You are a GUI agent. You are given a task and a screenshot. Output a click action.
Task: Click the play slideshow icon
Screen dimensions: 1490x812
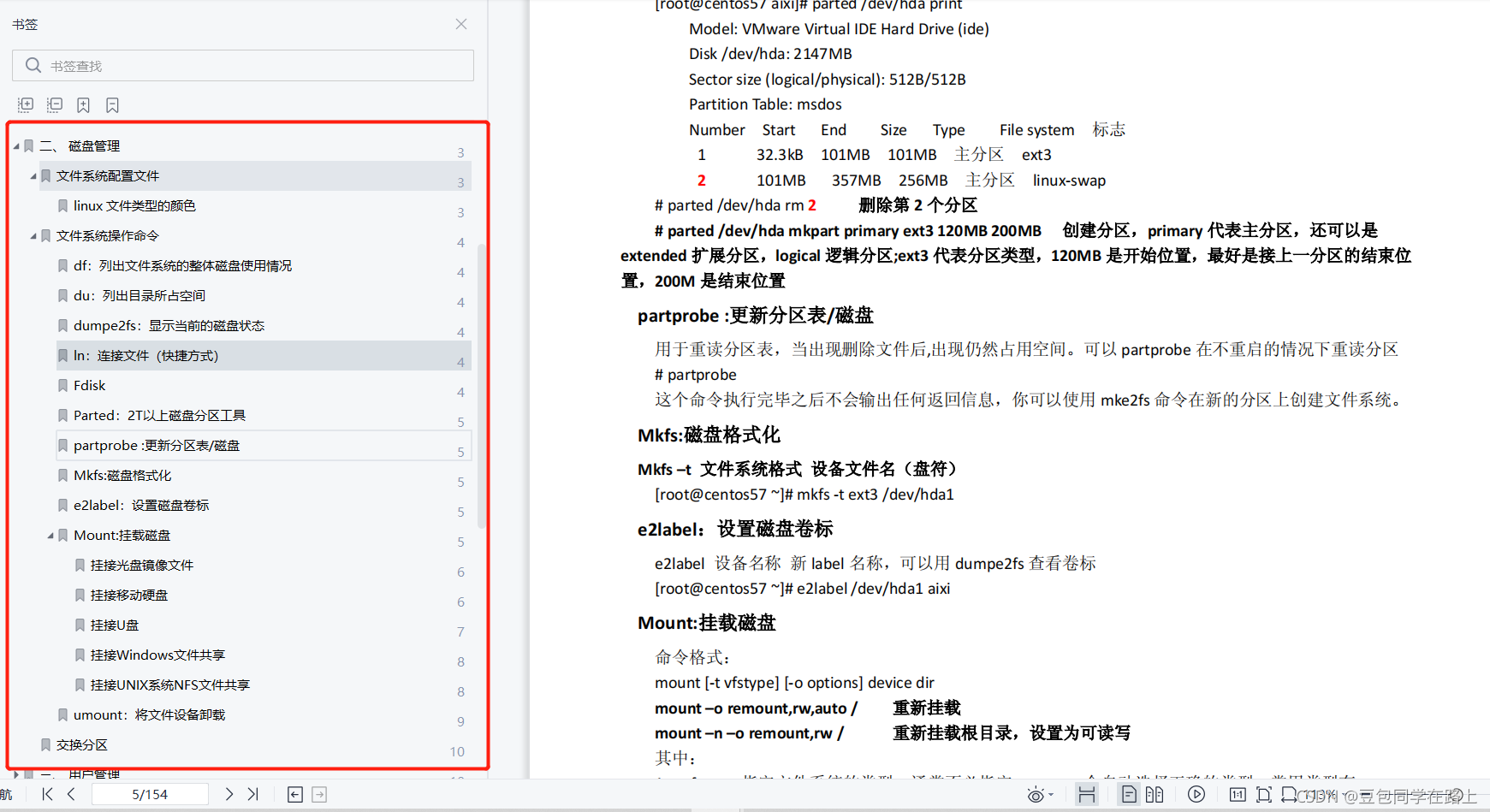click(x=1196, y=794)
